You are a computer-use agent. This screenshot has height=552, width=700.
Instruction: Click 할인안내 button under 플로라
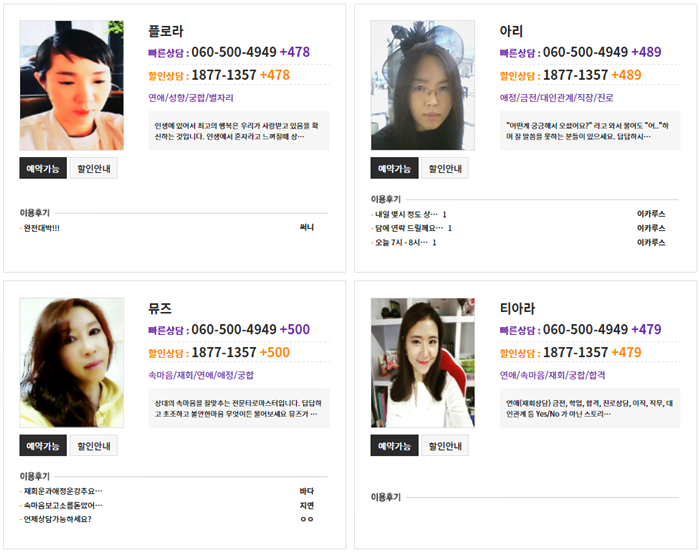[94, 168]
